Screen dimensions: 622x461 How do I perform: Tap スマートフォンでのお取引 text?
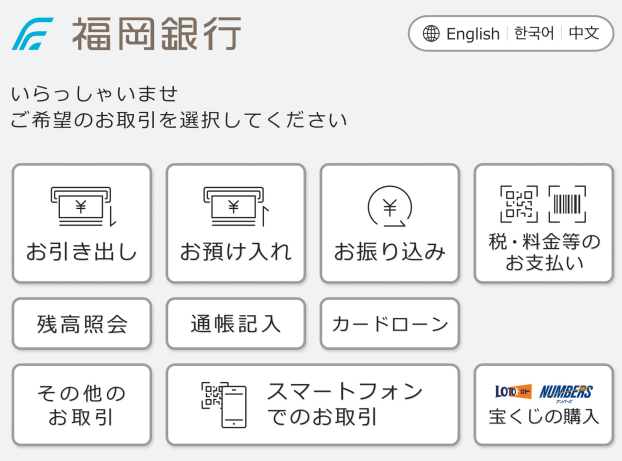[x=344, y=404]
